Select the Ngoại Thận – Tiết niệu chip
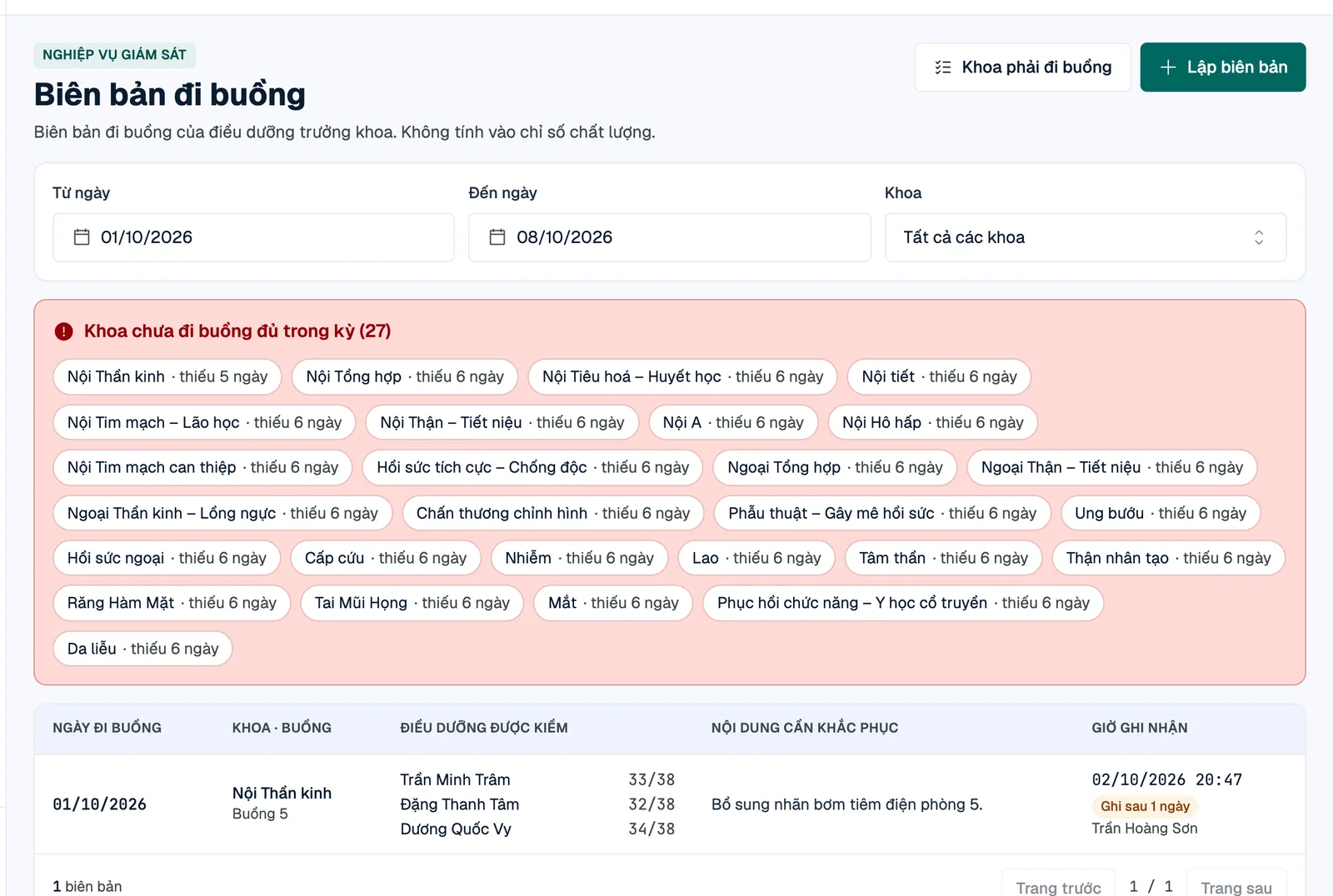Viewport: 1333px width, 896px height. point(1112,467)
